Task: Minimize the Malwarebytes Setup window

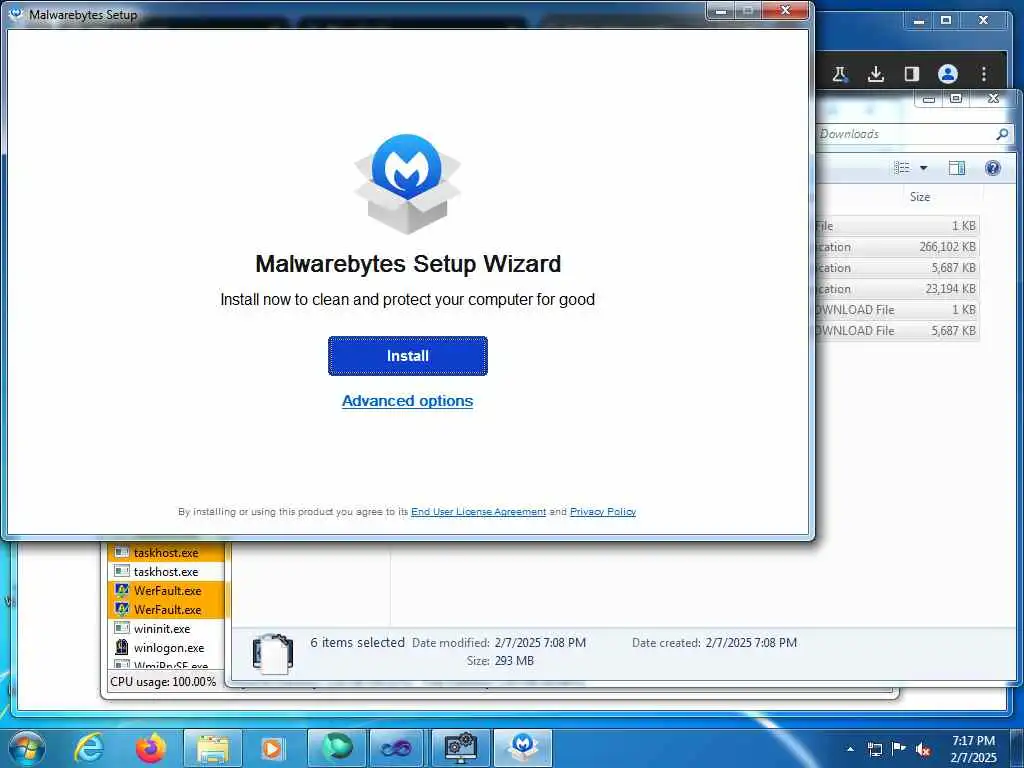Action: click(721, 11)
